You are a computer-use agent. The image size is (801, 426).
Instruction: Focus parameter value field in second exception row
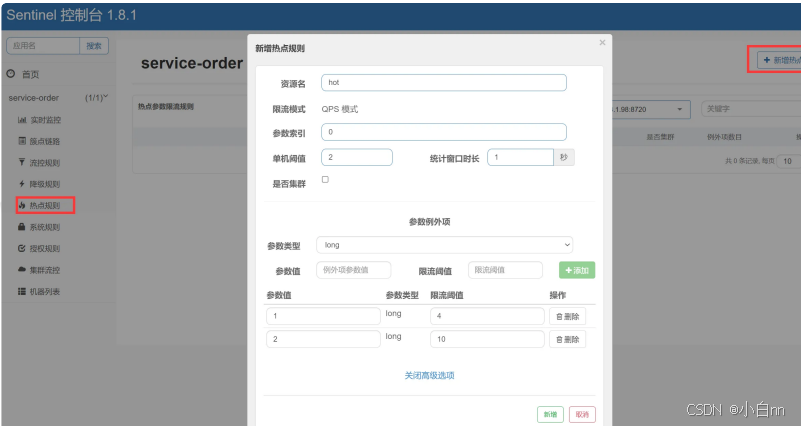click(x=323, y=339)
